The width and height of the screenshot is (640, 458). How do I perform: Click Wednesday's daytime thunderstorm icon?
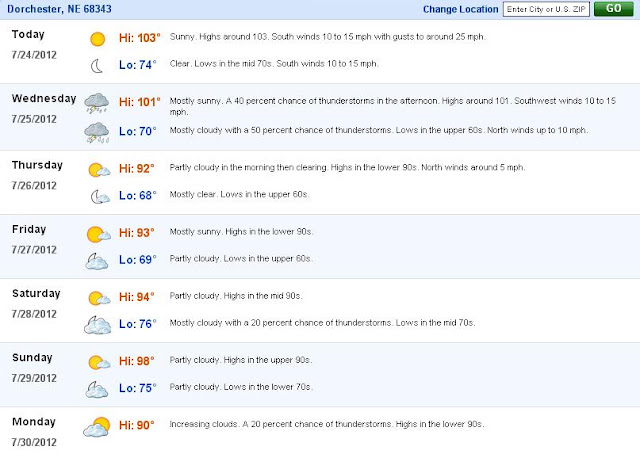96,103
